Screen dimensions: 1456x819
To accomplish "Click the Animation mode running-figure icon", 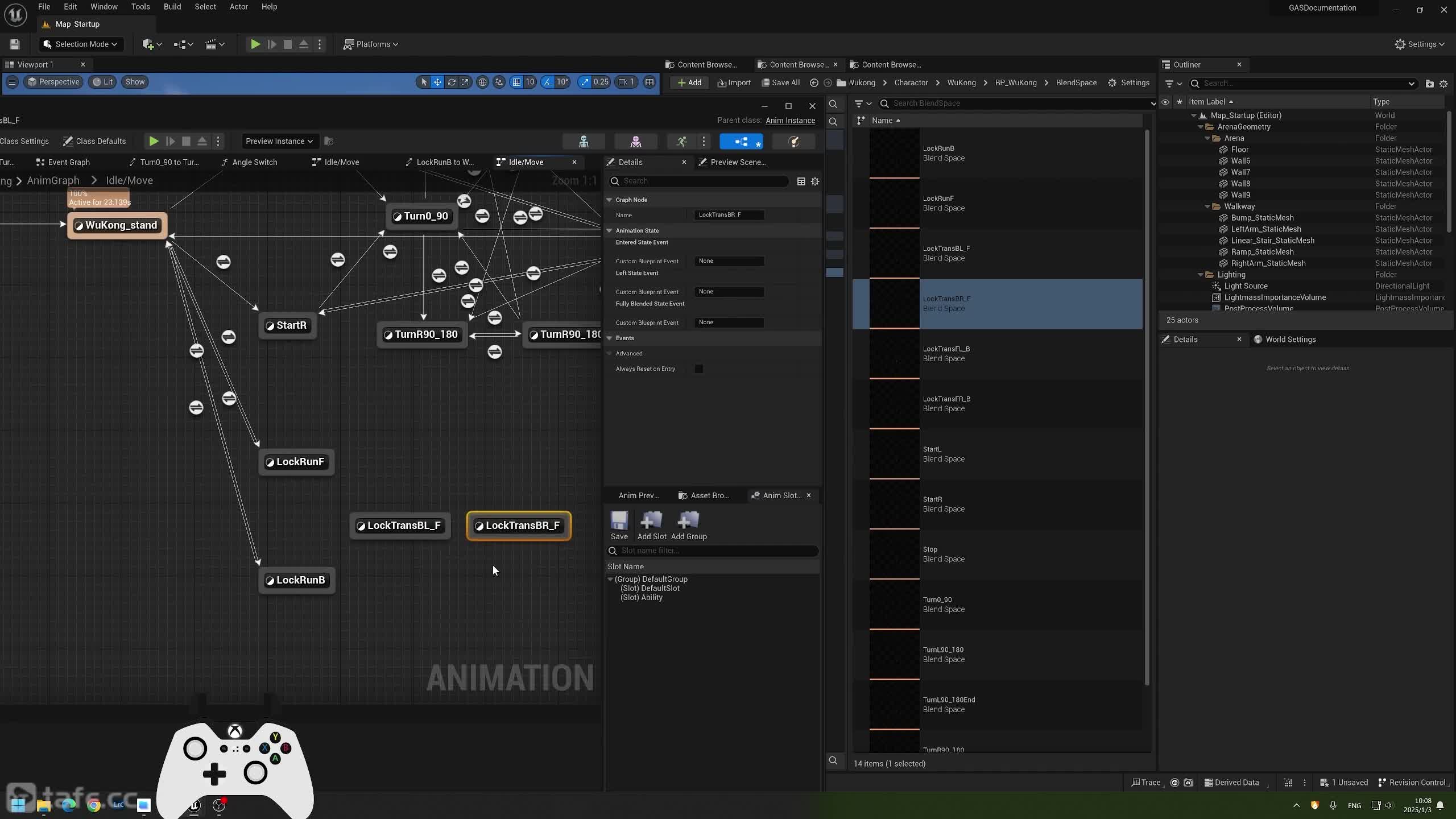I will 681,142.
